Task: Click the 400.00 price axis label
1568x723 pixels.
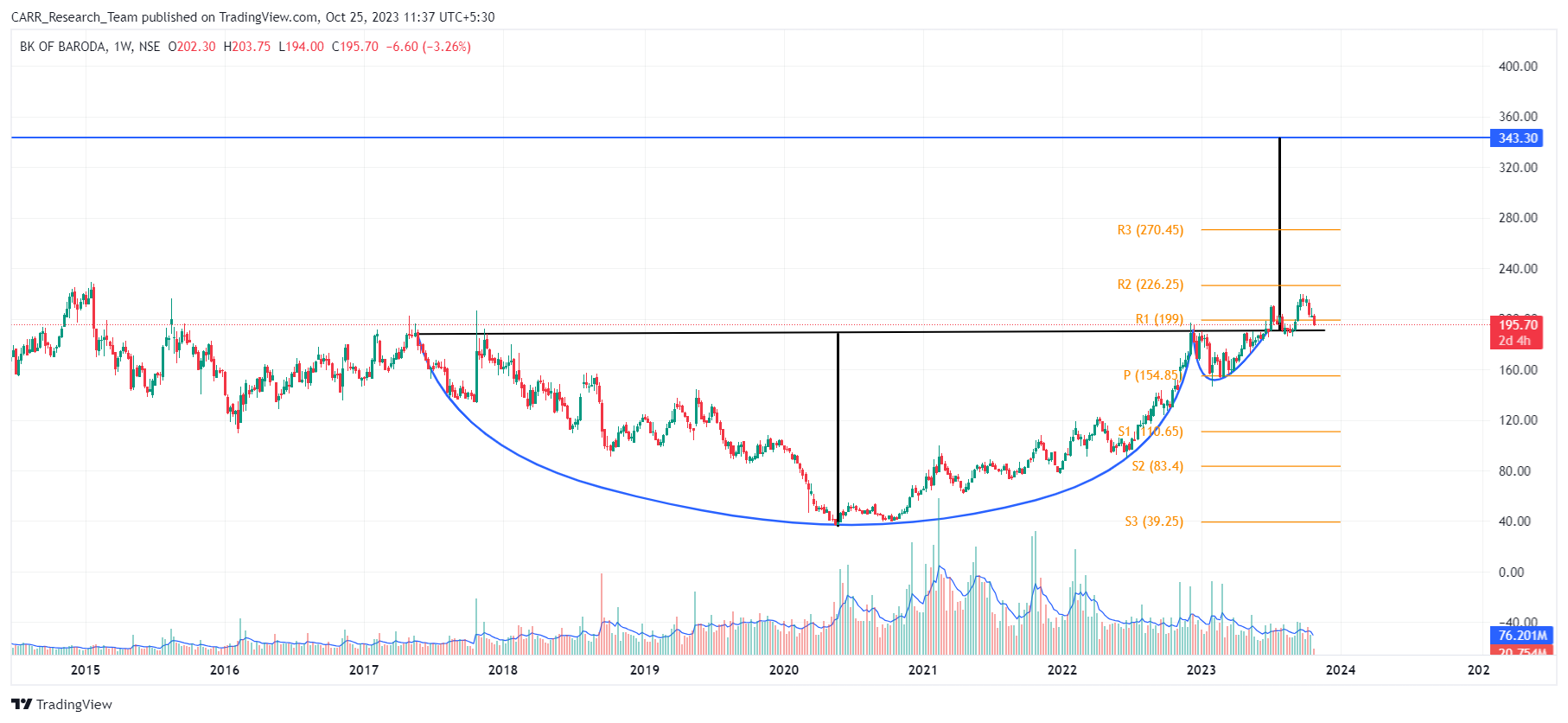Action: [1518, 67]
